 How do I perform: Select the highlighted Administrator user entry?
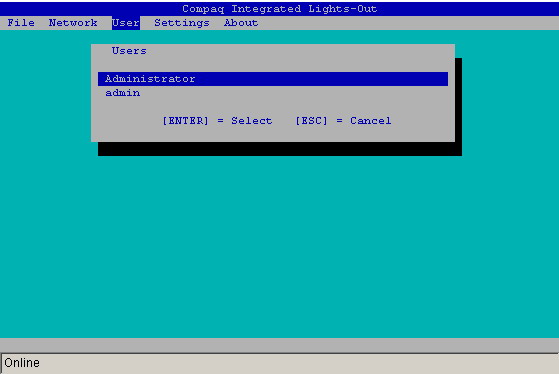coord(273,79)
